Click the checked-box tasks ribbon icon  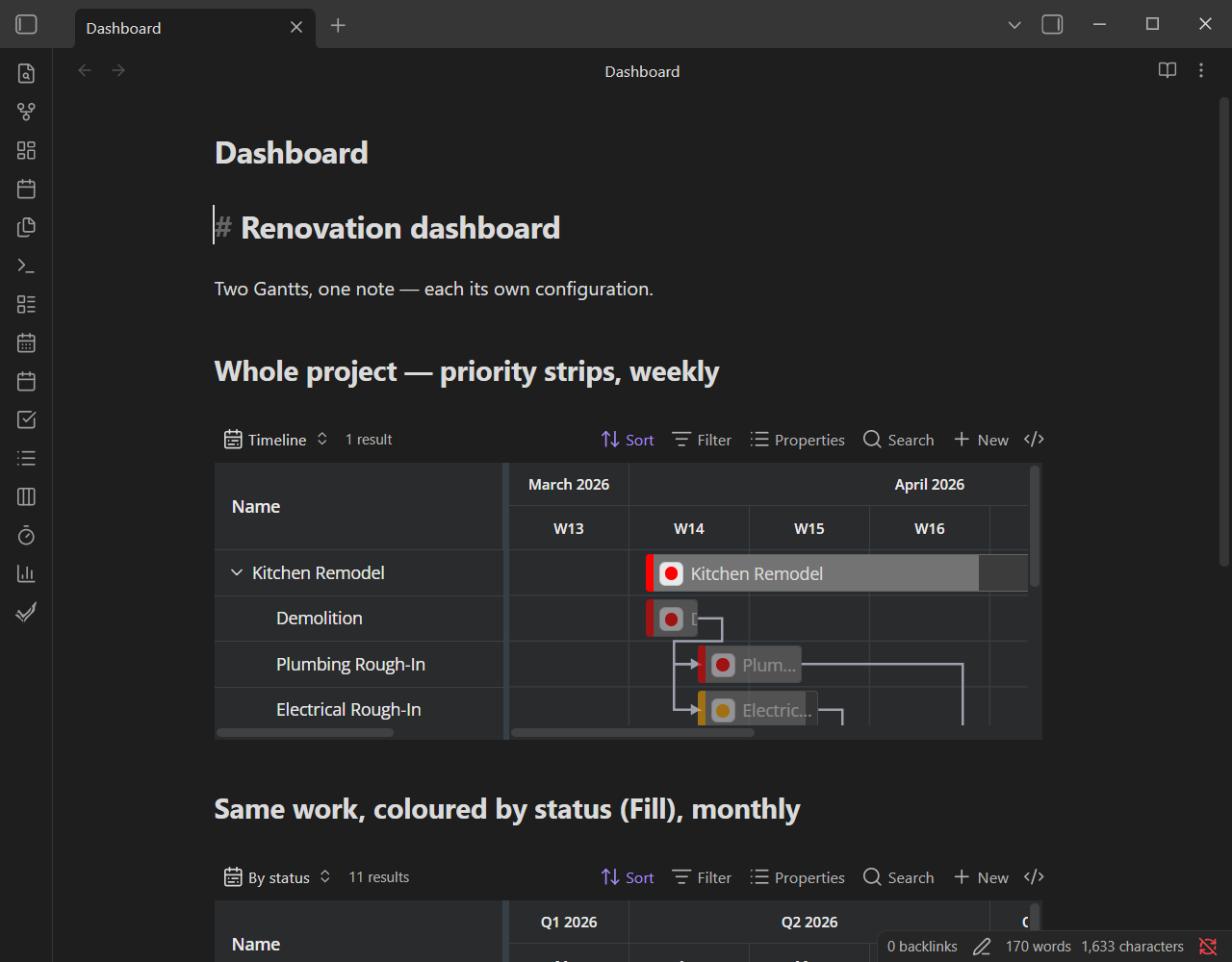[26, 419]
